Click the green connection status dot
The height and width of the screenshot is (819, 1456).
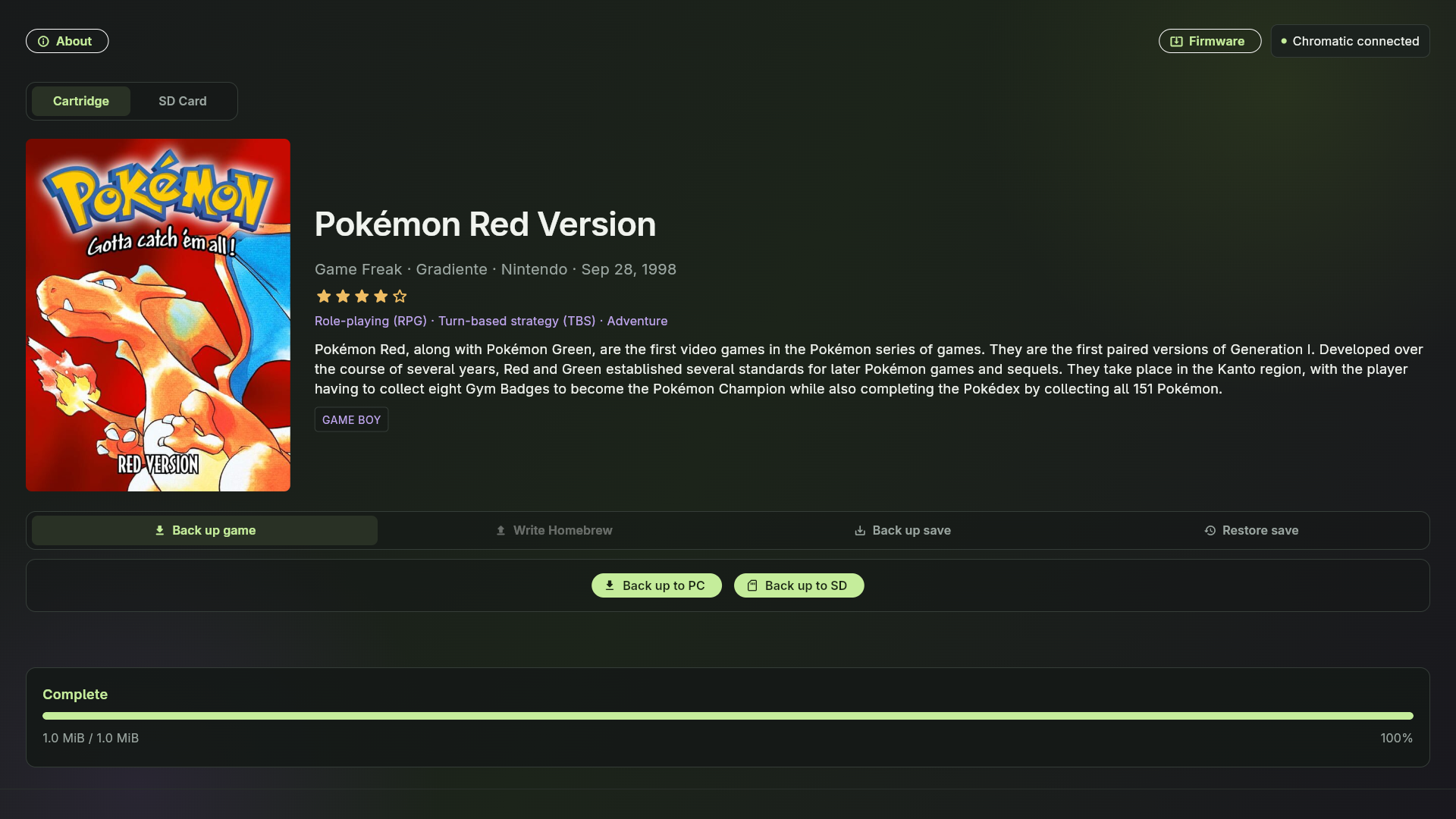[x=1284, y=41]
